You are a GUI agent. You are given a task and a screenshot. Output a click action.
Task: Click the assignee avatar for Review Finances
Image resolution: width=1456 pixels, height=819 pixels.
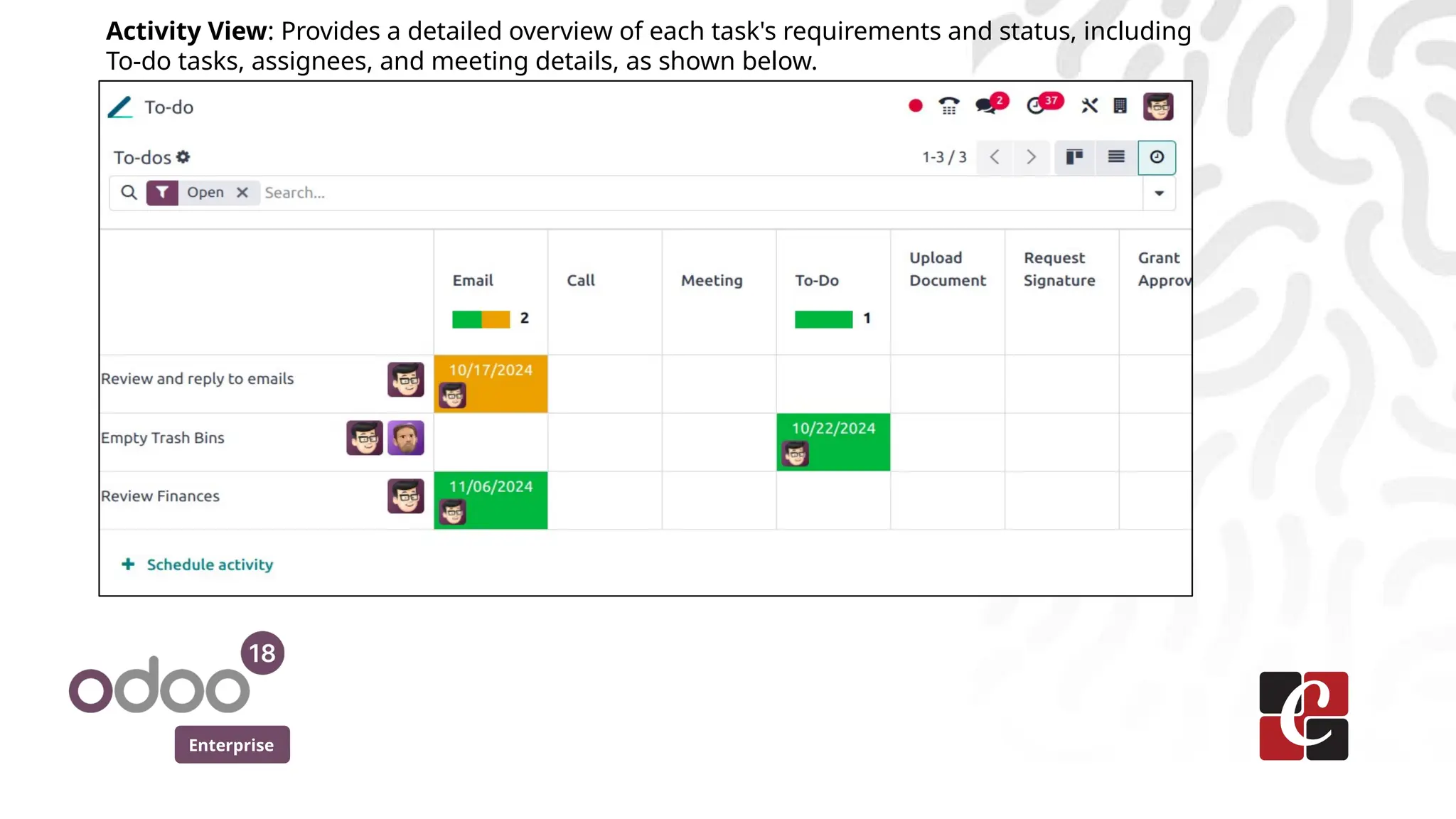(406, 496)
